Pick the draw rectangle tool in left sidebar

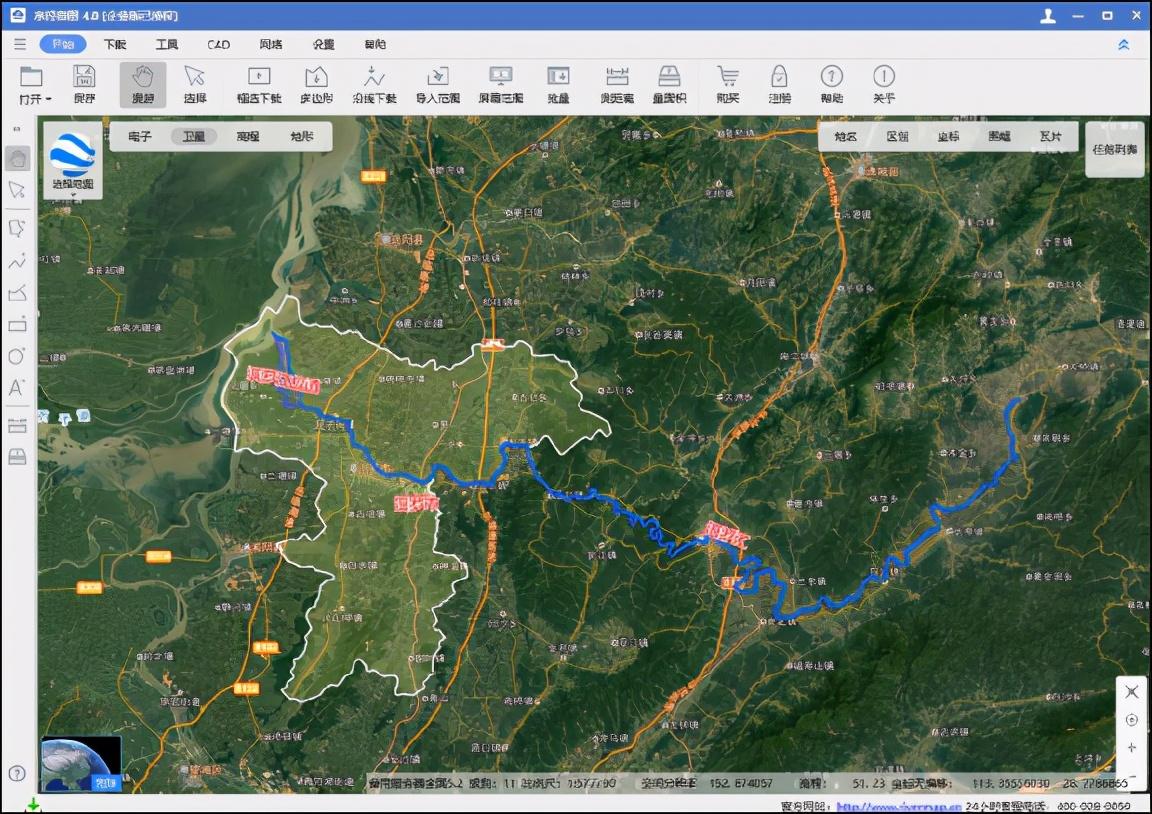point(17,325)
